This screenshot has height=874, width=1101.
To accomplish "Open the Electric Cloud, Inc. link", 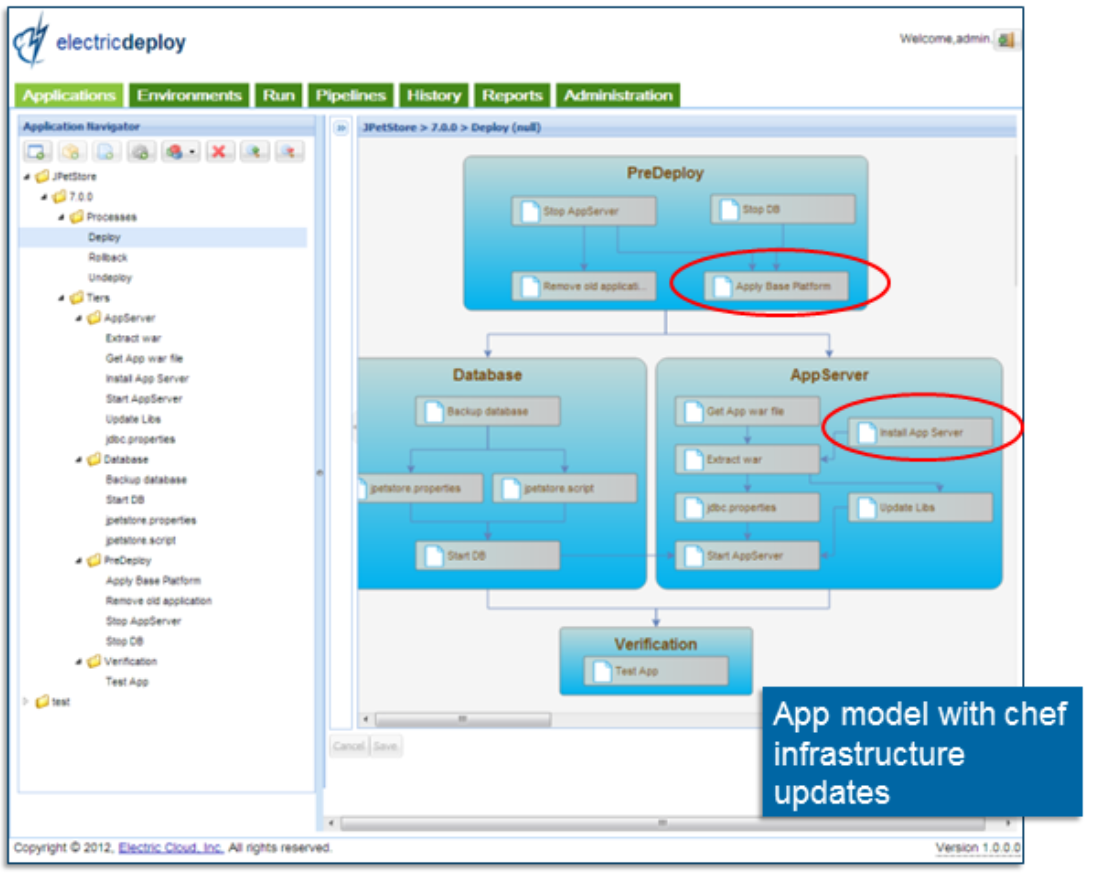I will 171,847.
